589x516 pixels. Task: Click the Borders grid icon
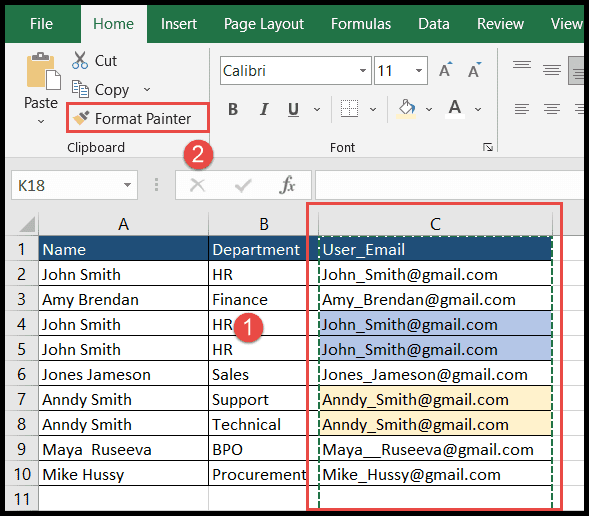[x=349, y=109]
